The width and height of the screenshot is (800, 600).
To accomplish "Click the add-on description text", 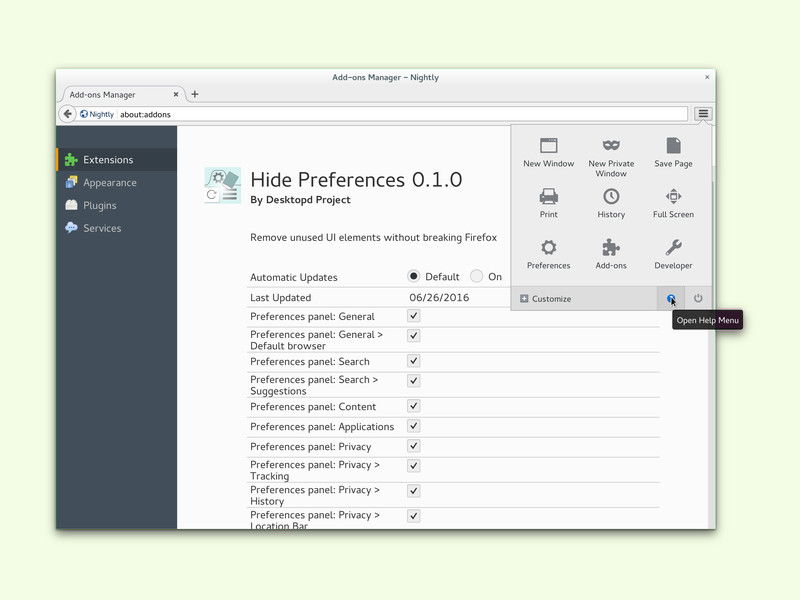I will click(x=373, y=238).
